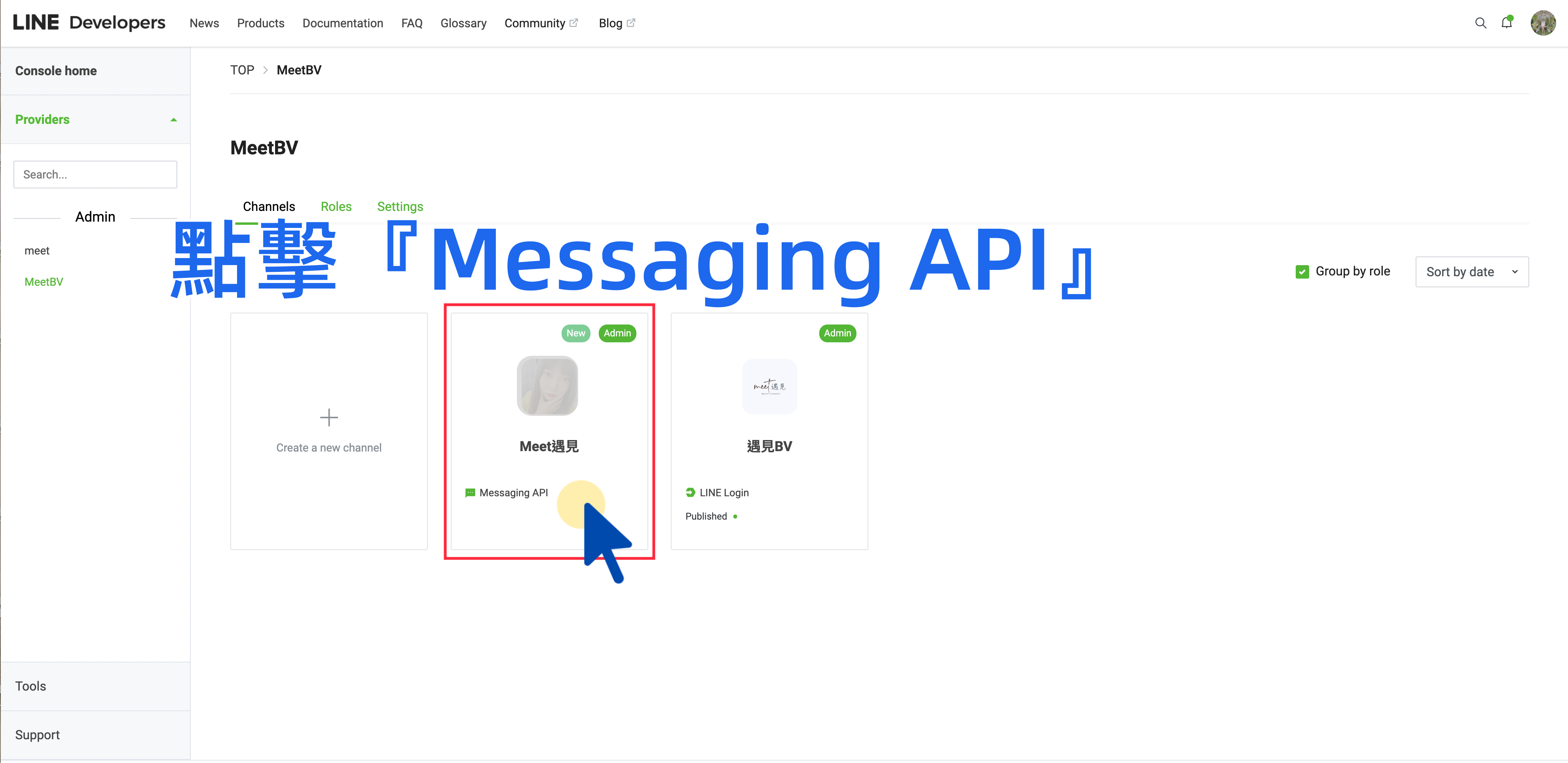Click the LINE Login arrow icon

point(690,492)
